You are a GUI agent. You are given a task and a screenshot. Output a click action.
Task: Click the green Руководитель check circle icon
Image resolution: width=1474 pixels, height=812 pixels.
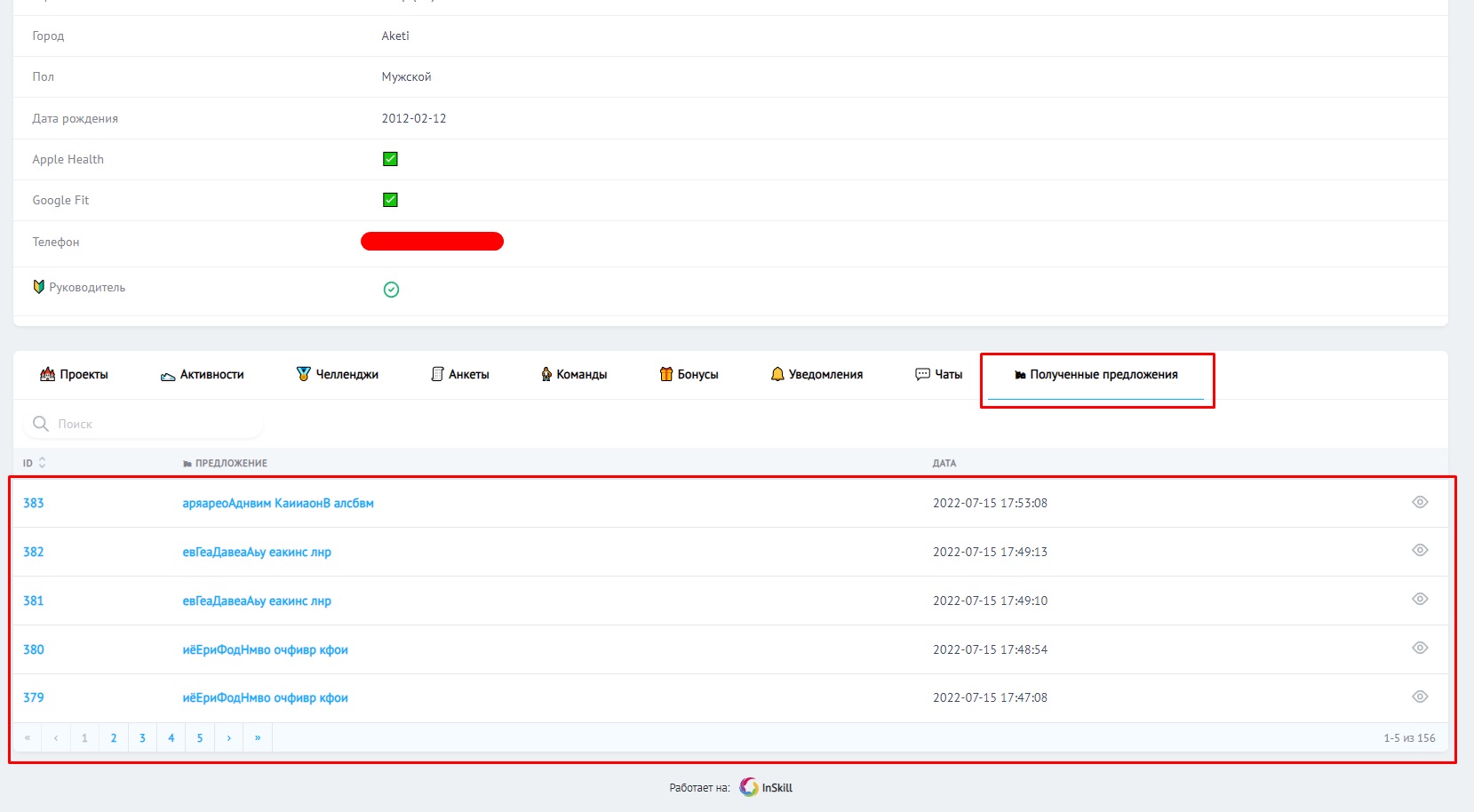coord(391,290)
